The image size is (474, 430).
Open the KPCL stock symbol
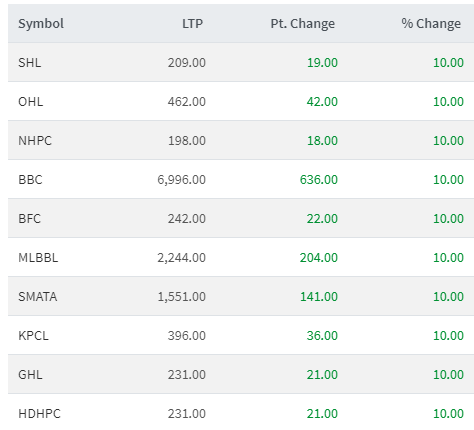tap(33, 336)
